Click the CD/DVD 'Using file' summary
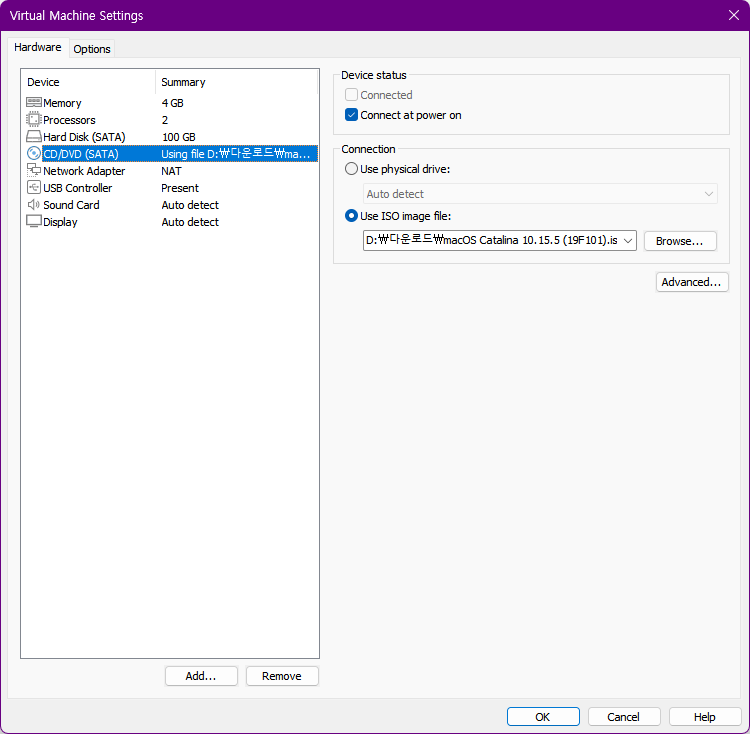The height and width of the screenshot is (734, 750). [236, 153]
